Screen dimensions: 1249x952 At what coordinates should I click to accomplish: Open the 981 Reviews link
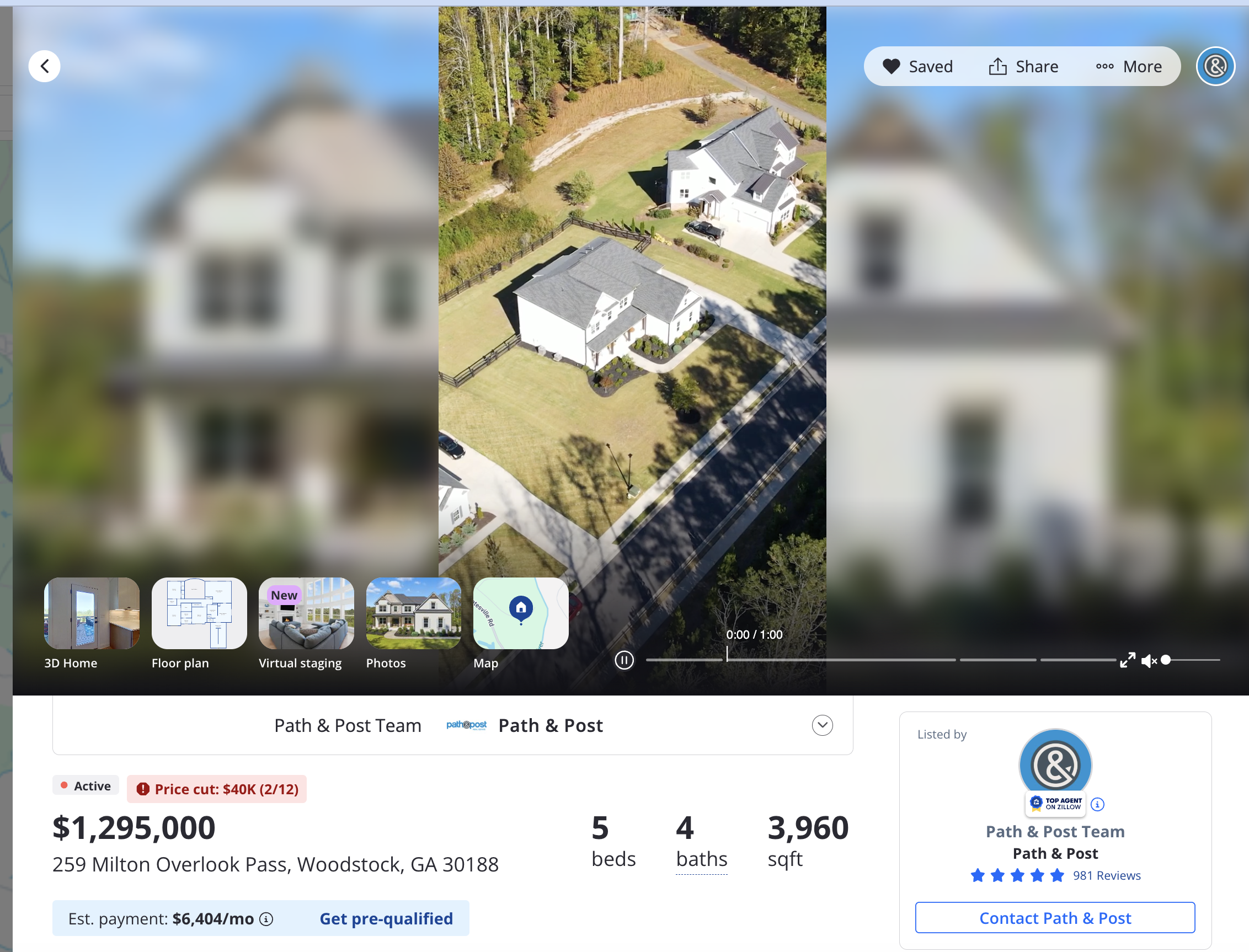(1106, 875)
